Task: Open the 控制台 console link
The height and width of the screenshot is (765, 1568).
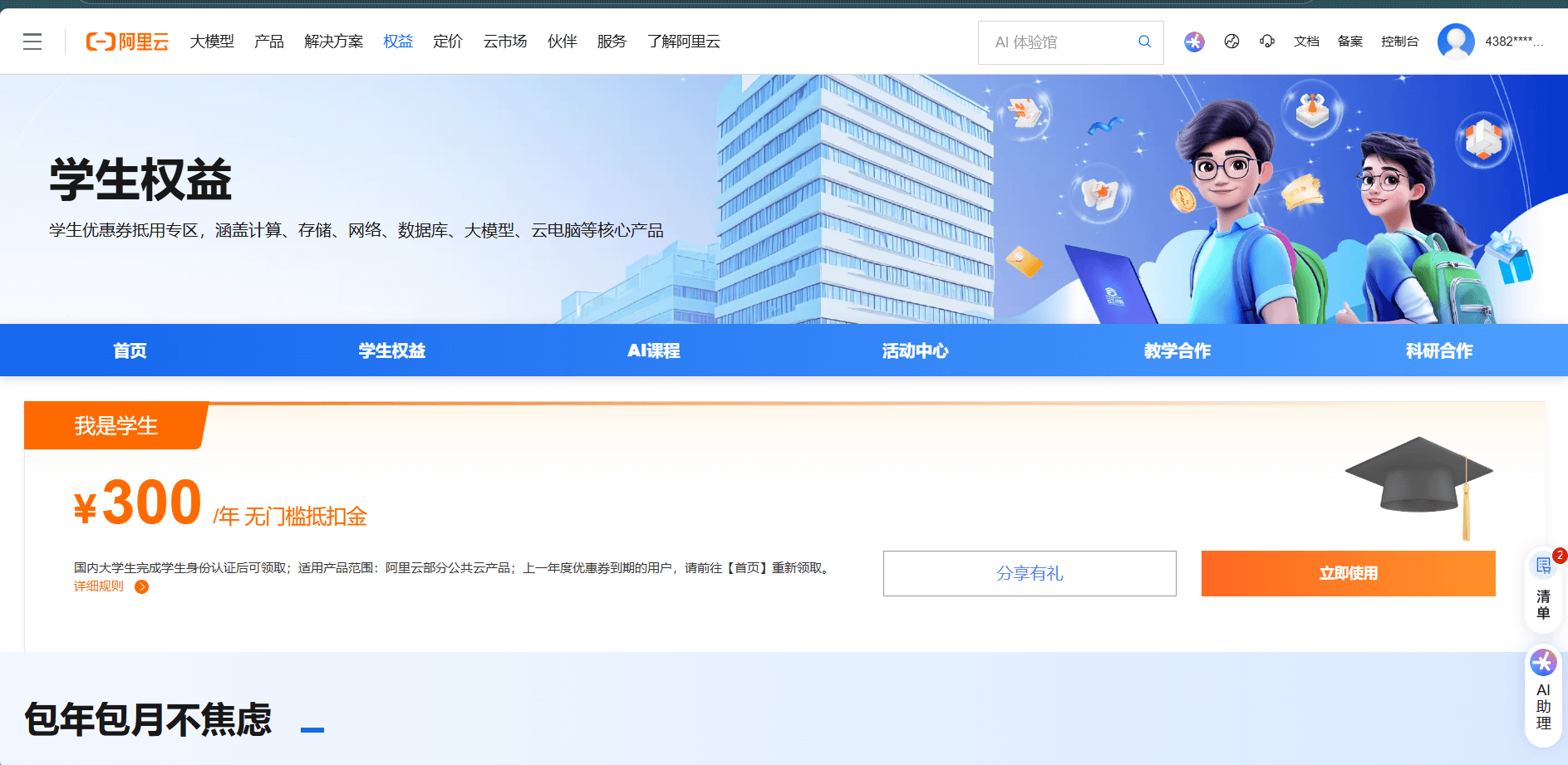Action: (x=1399, y=42)
